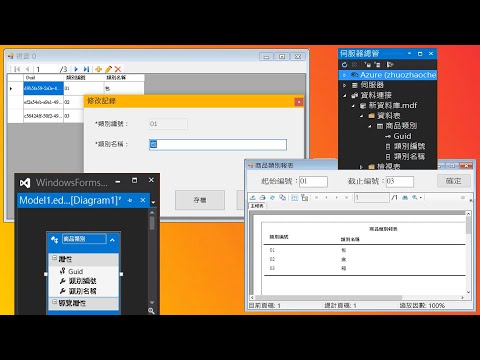The width and height of the screenshot is (480, 360).
Task: Click the 截止編號 input field
Action: [x=400, y=182]
